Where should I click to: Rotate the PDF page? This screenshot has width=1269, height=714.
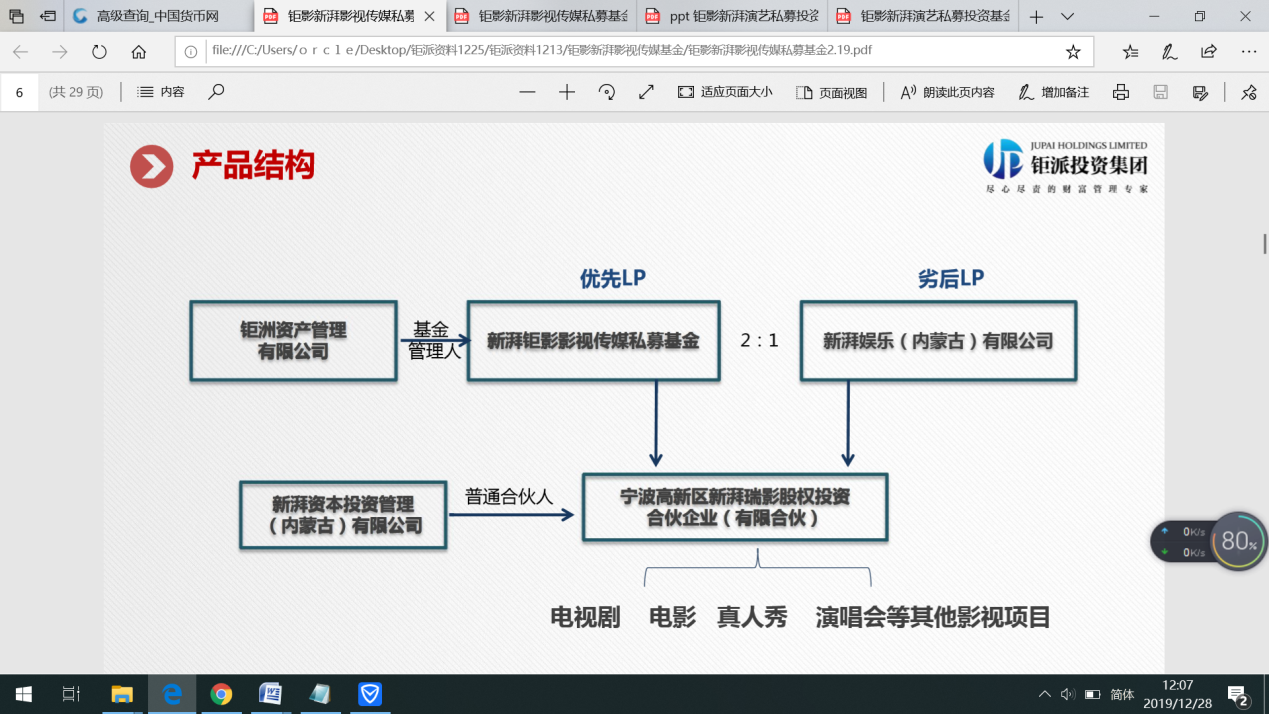[x=607, y=92]
